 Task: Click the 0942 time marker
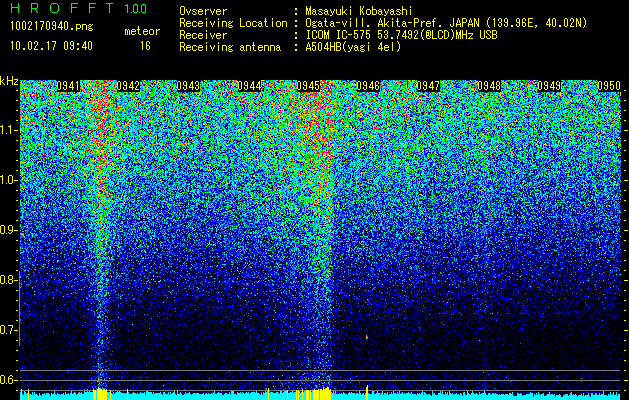[x=128, y=86]
